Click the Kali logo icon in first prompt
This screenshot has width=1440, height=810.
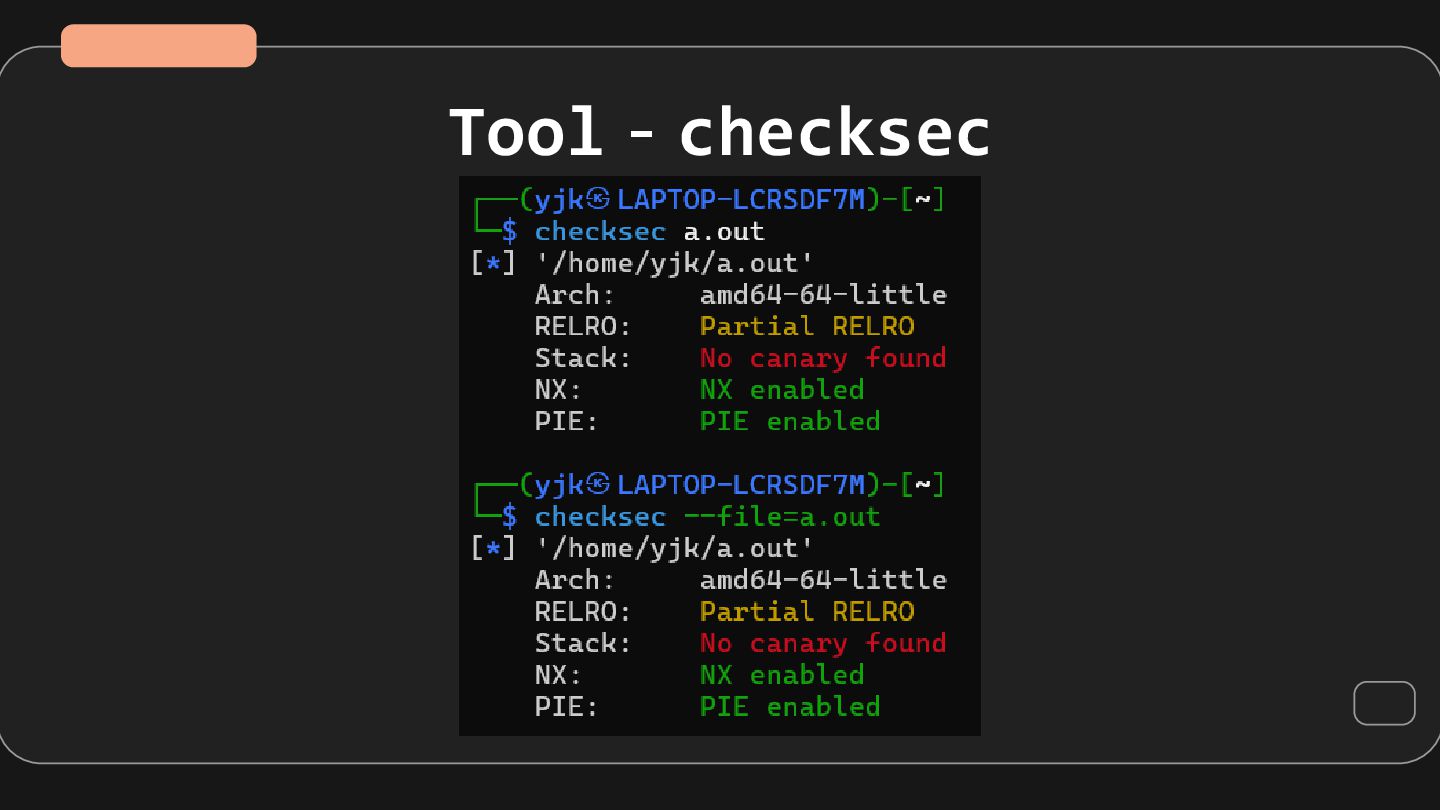point(598,198)
